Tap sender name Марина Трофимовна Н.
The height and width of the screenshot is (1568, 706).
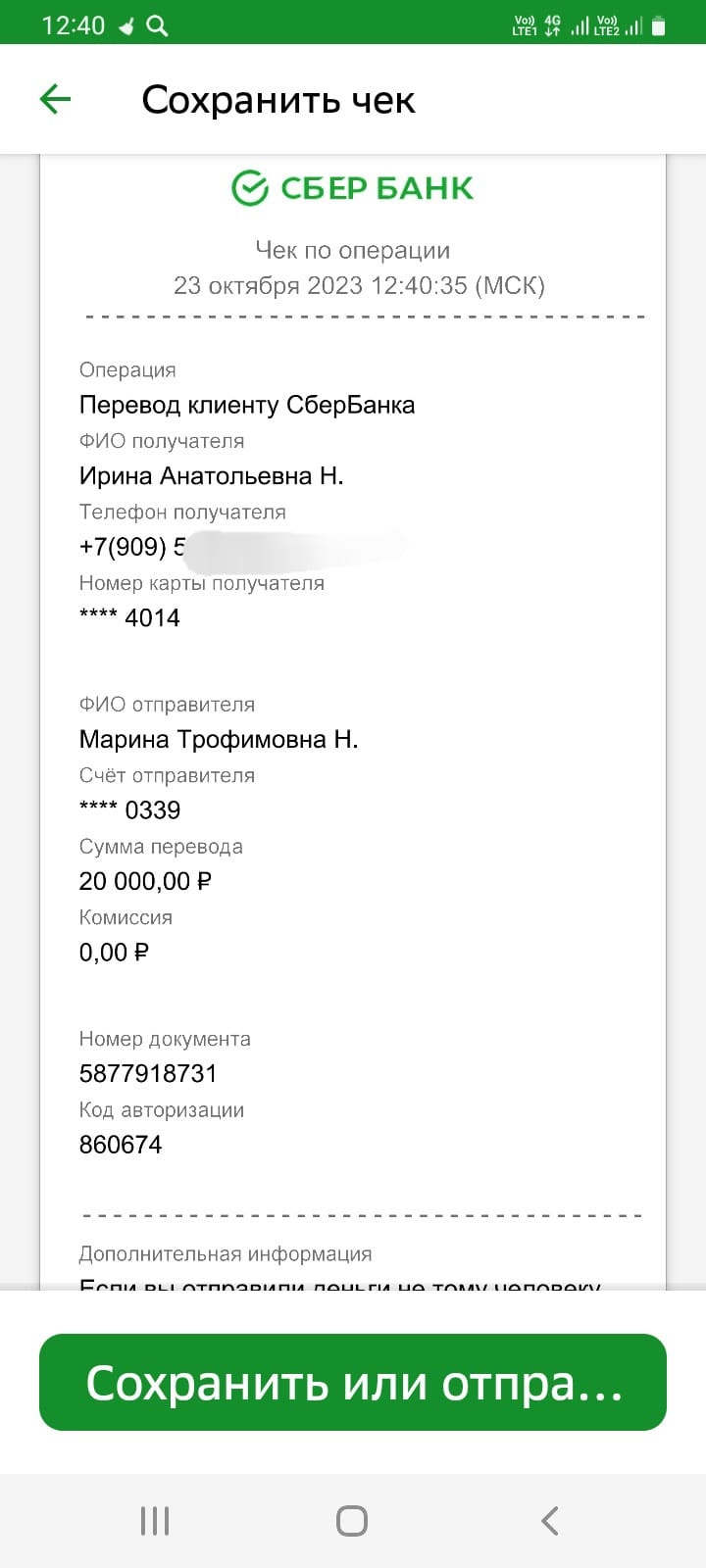219,739
